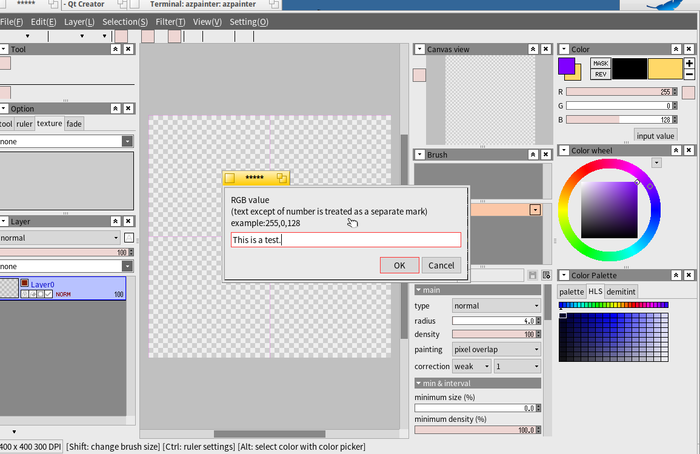
Task: Toggle the first flag box on Layer0
Action: pos(25,294)
